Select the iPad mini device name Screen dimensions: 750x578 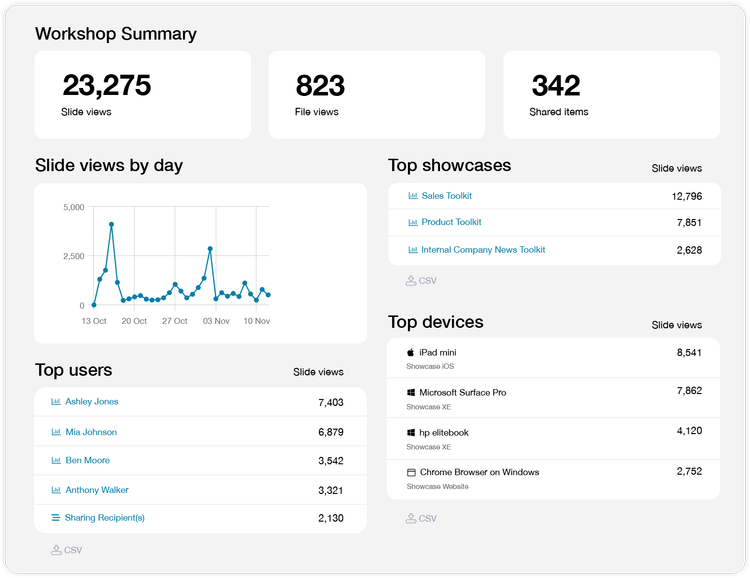click(x=438, y=353)
